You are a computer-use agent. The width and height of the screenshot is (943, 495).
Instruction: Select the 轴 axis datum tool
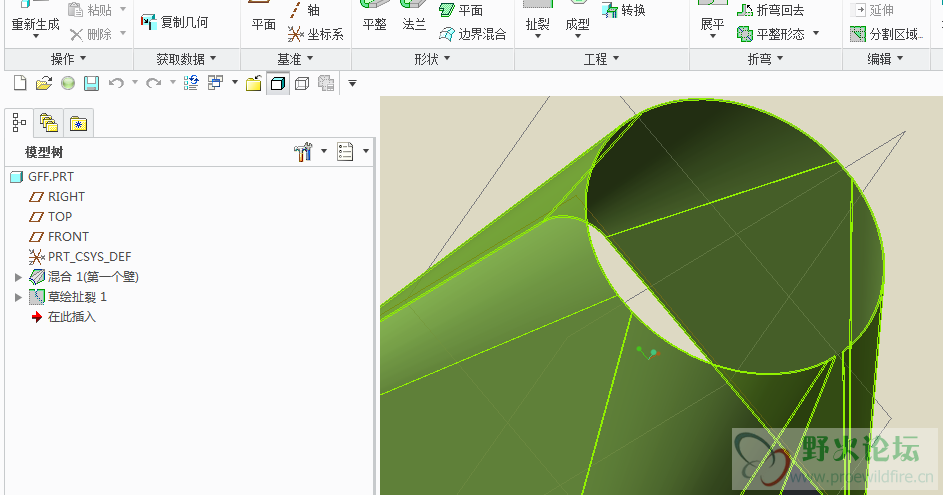tap(304, 10)
